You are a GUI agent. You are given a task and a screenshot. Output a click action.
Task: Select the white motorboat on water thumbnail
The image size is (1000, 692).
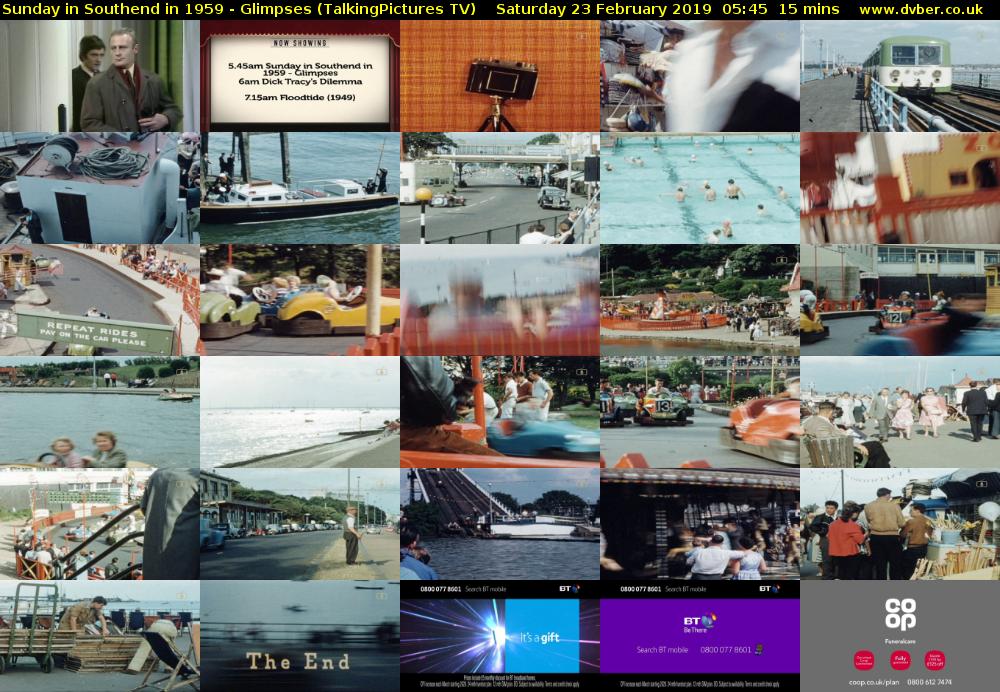click(x=300, y=188)
